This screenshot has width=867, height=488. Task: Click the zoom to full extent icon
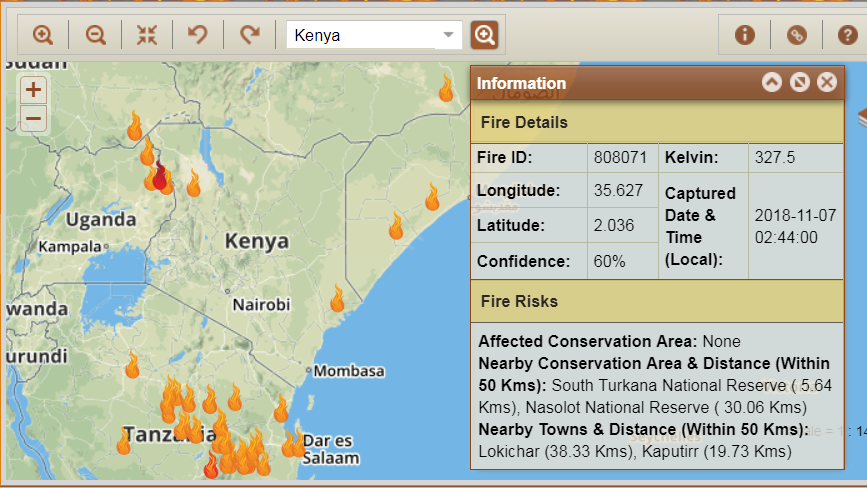[x=147, y=35]
